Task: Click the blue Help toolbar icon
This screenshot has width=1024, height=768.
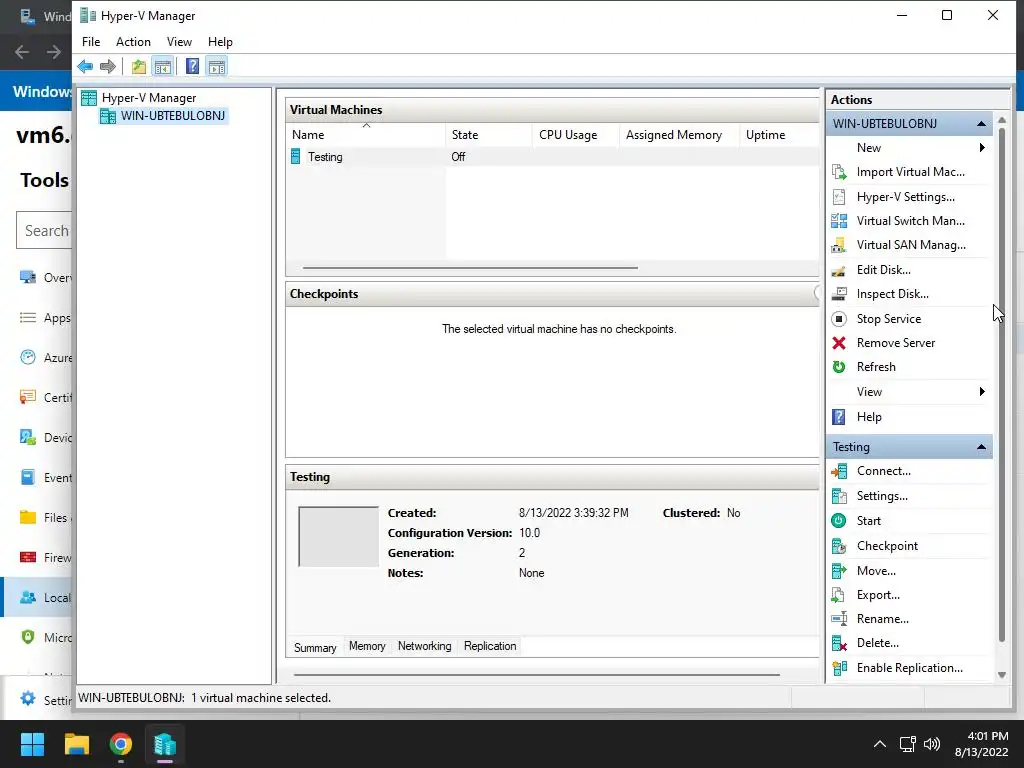Action: tap(192, 66)
